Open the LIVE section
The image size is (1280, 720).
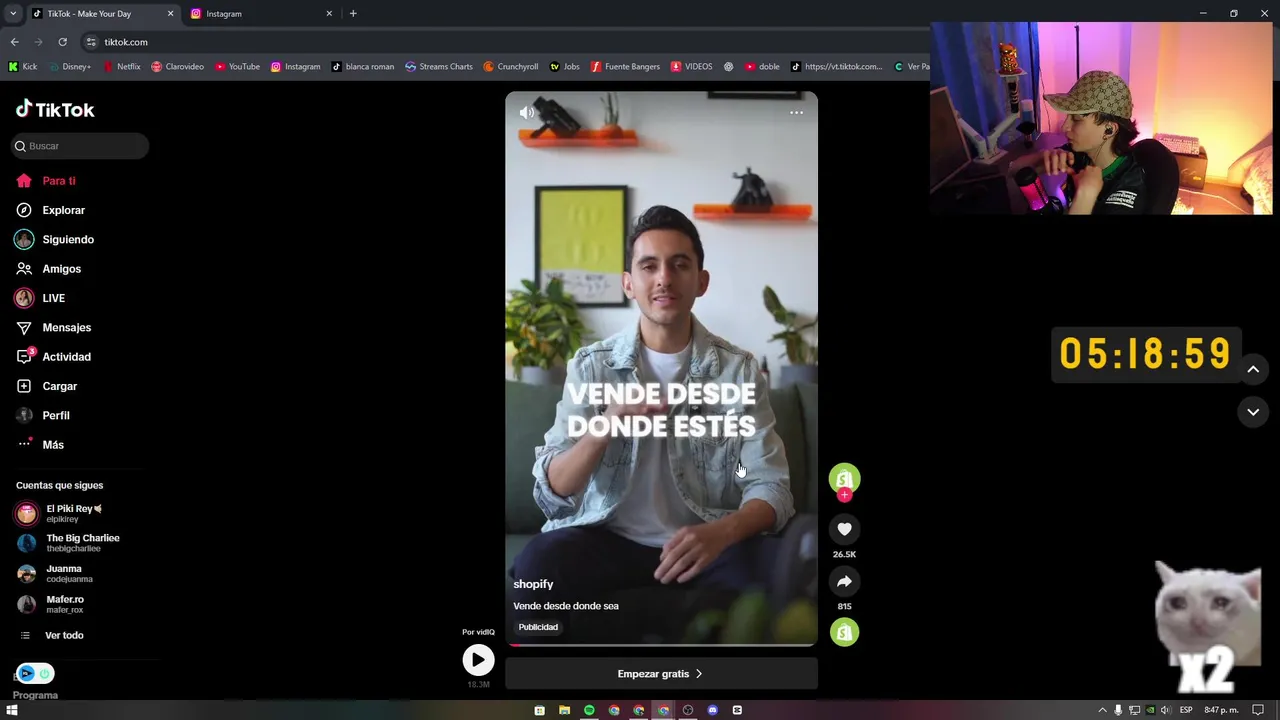click(54, 298)
